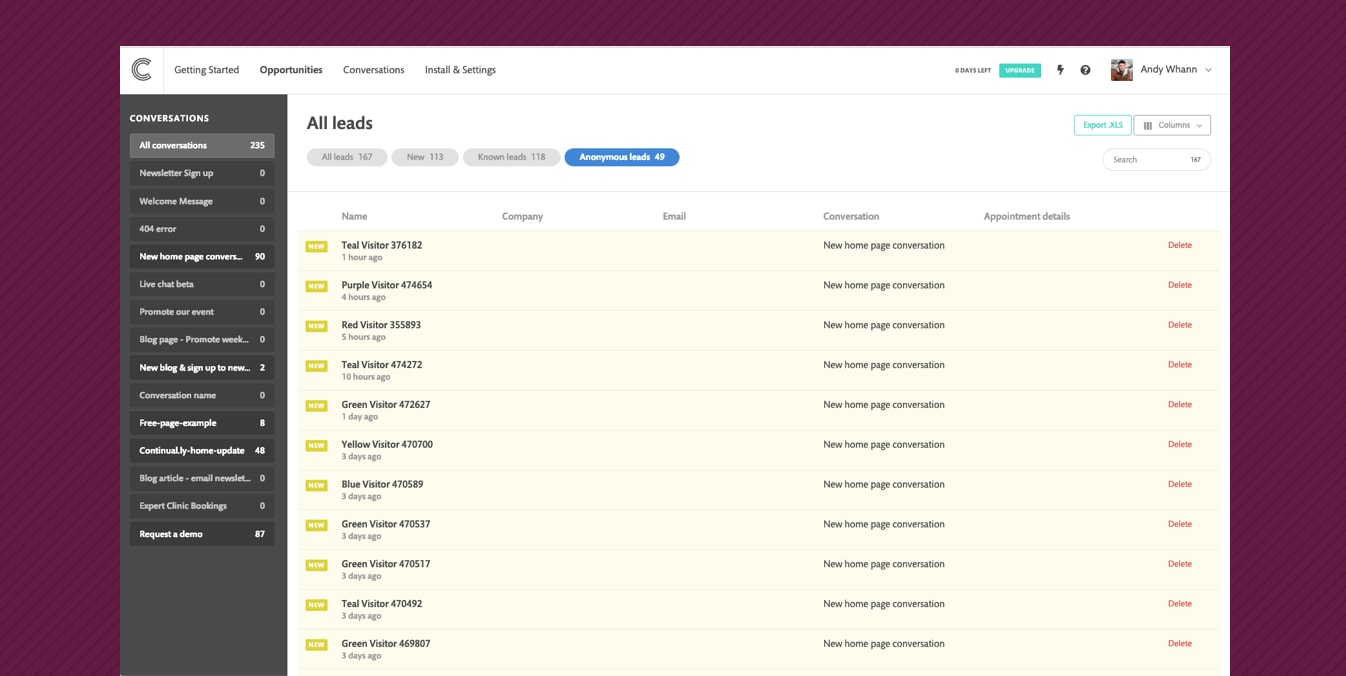Open the Opportunities menu
This screenshot has width=1346, height=676.
pyautogui.click(x=291, y=70)
